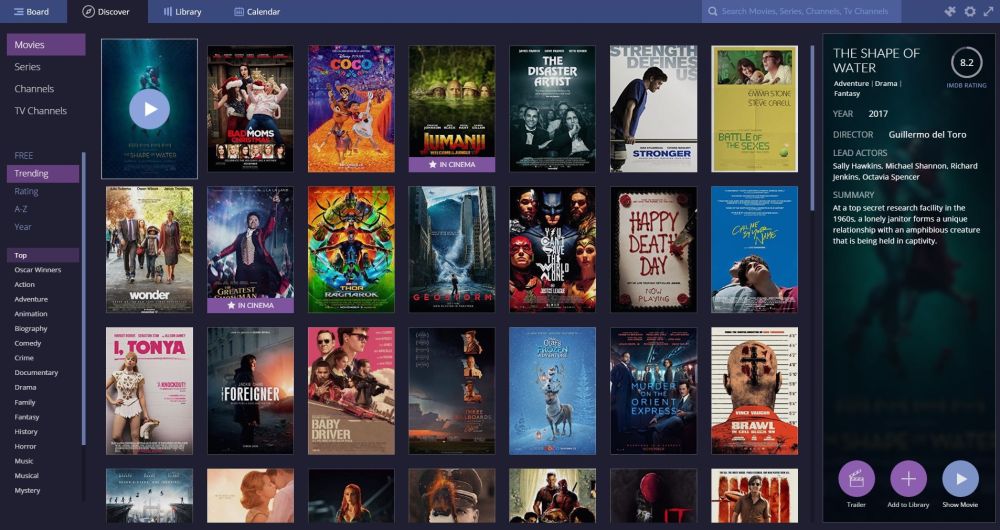Open the Call Me by Your Name poster

(x=754, y=249)
